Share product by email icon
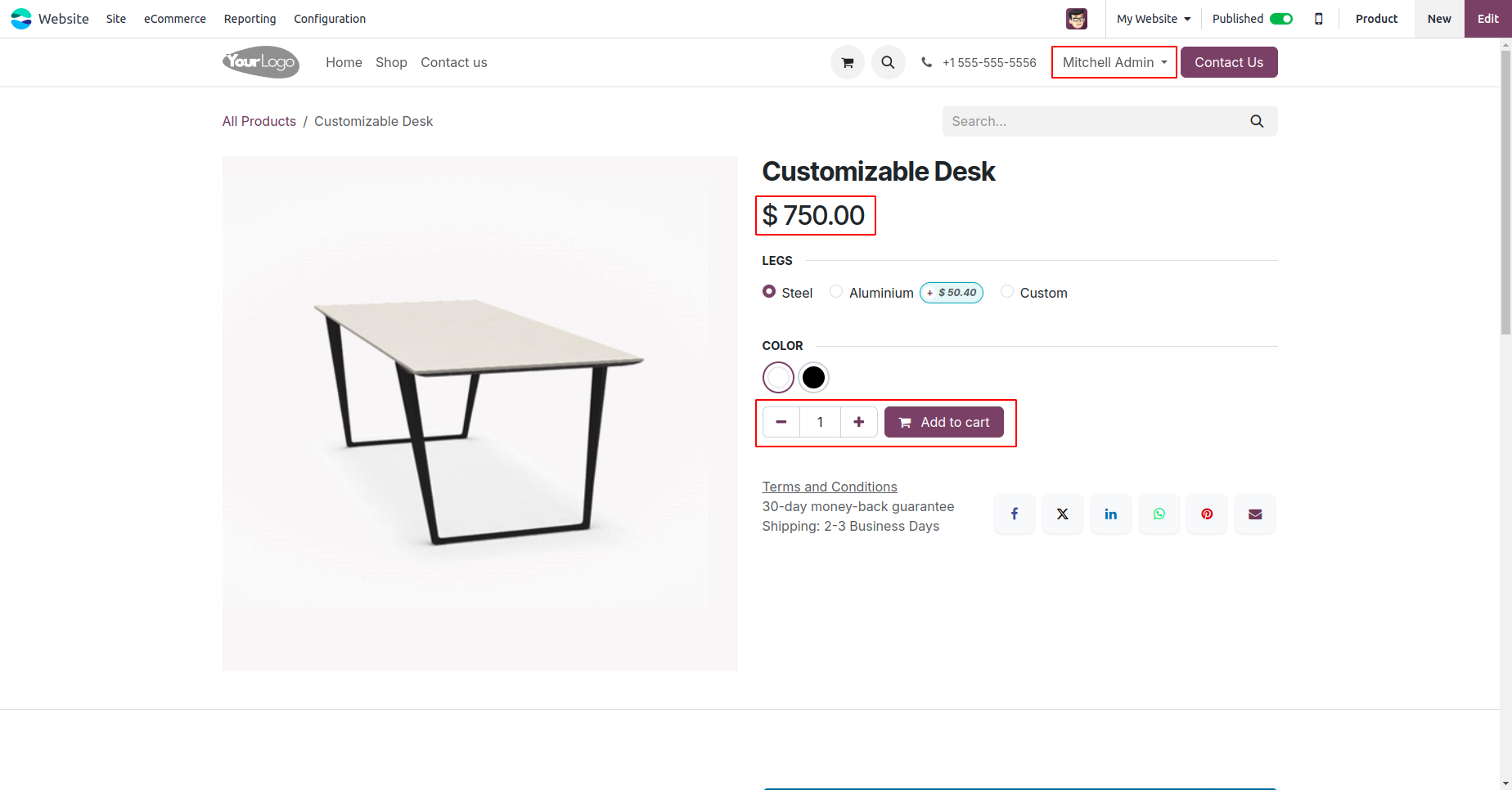Screen dimensions: 1512x790 [x=1255, y=514]
